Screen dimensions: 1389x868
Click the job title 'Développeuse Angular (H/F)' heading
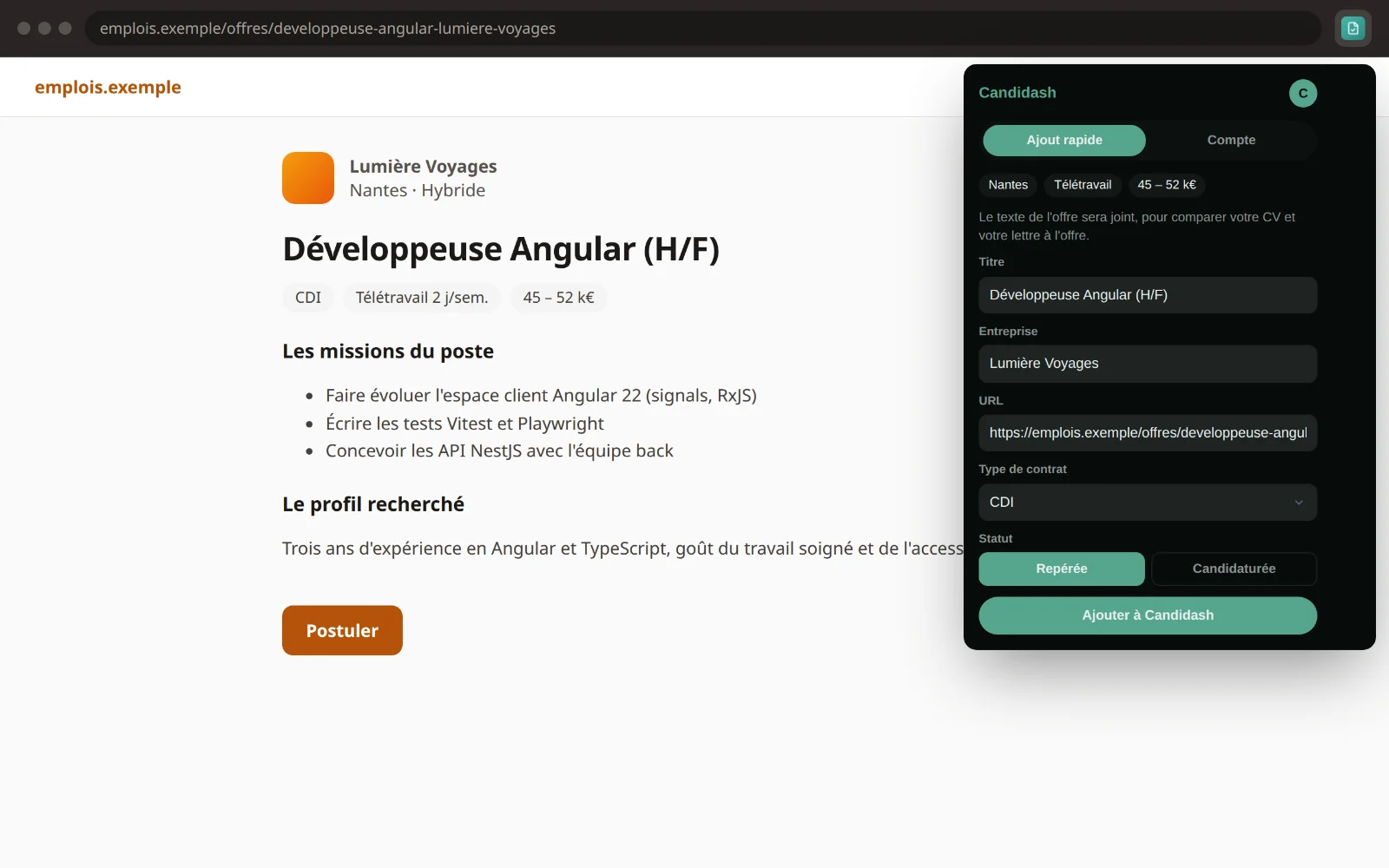pos(501,249)
